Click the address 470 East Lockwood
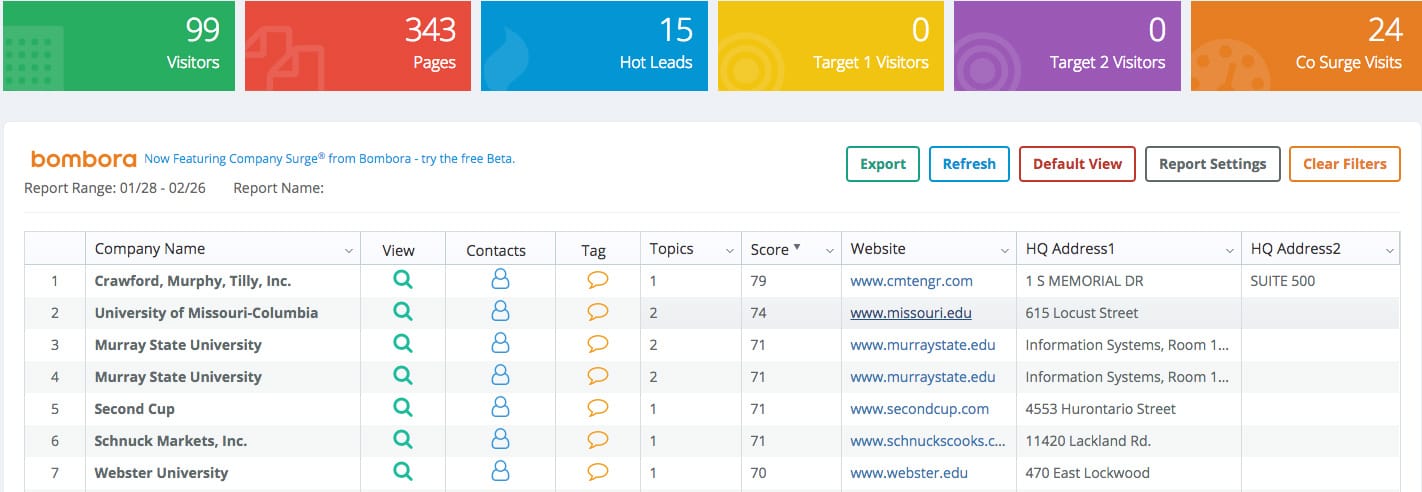 (x=1088, y=473)
